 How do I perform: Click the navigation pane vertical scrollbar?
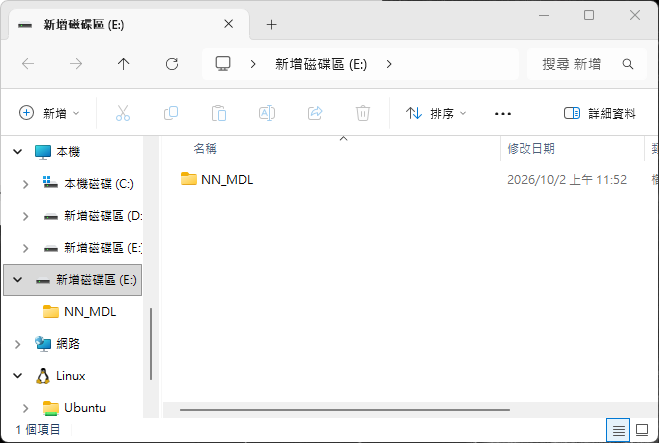click(x=151, y=344)
